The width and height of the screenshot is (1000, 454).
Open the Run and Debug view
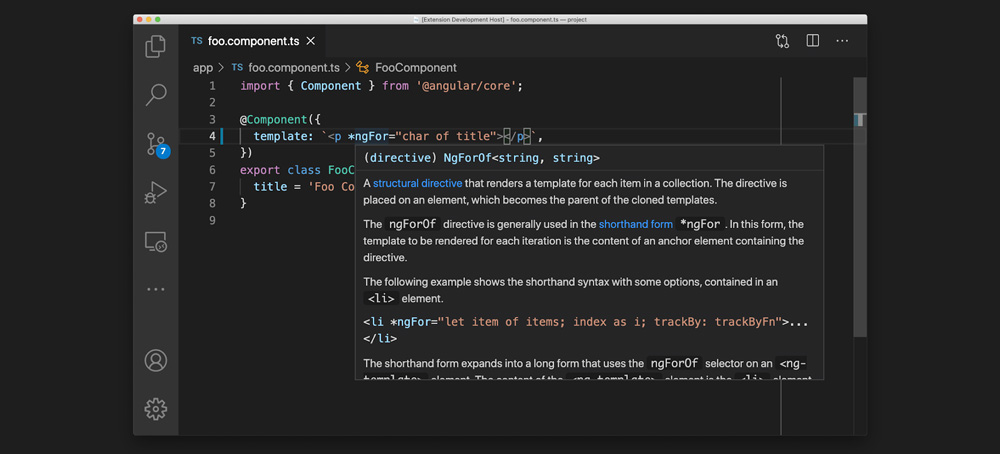coord(155,193)
